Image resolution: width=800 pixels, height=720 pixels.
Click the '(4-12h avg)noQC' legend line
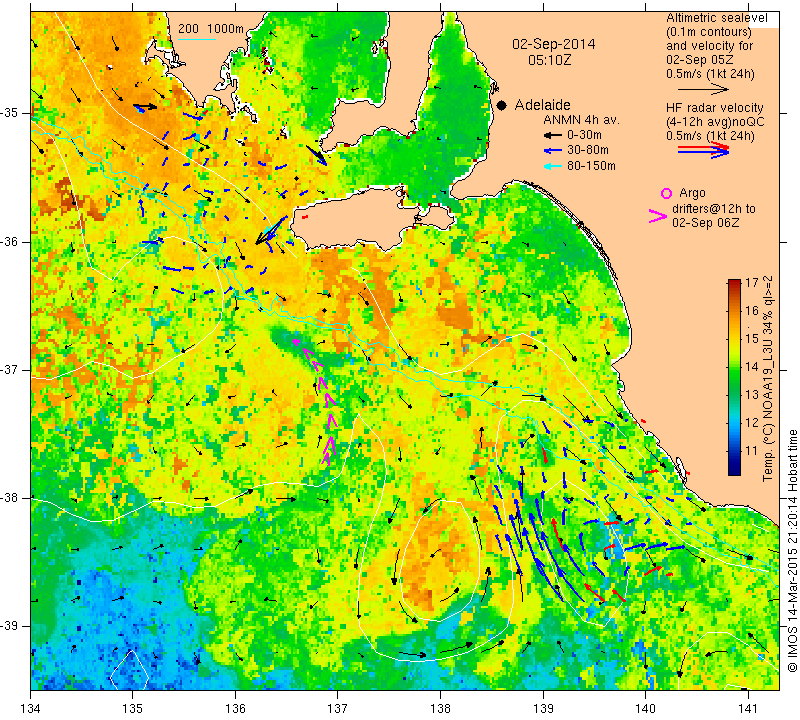(715, 122)
